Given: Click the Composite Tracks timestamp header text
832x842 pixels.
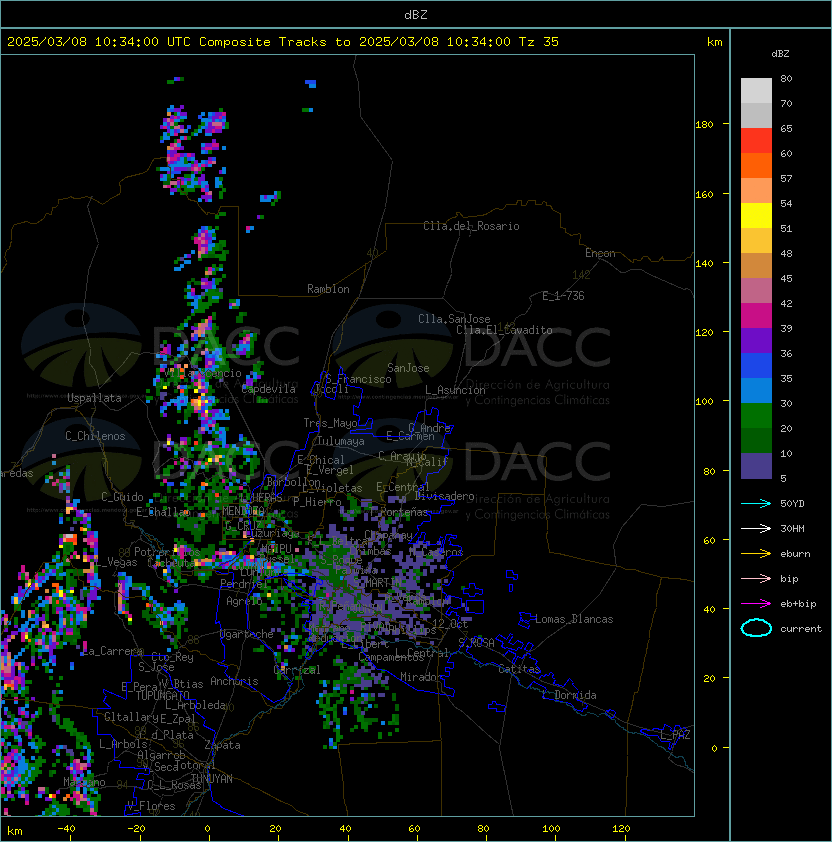Looking at the screenshot, I should (283, 42).
